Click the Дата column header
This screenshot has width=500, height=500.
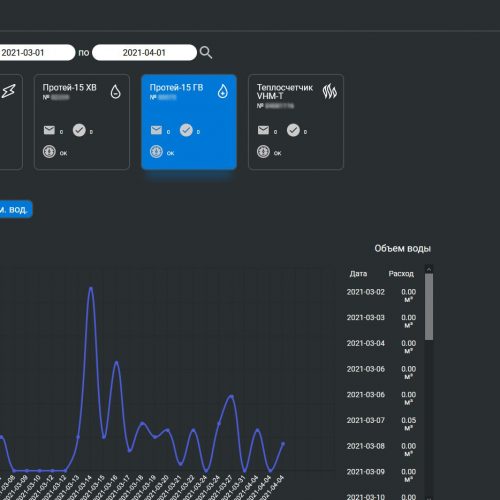358,274
